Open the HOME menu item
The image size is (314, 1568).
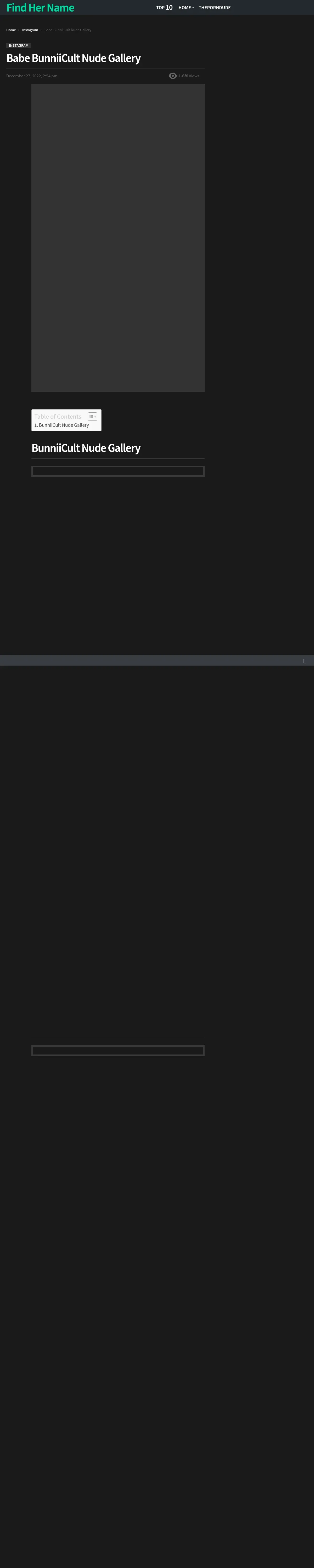185,7
